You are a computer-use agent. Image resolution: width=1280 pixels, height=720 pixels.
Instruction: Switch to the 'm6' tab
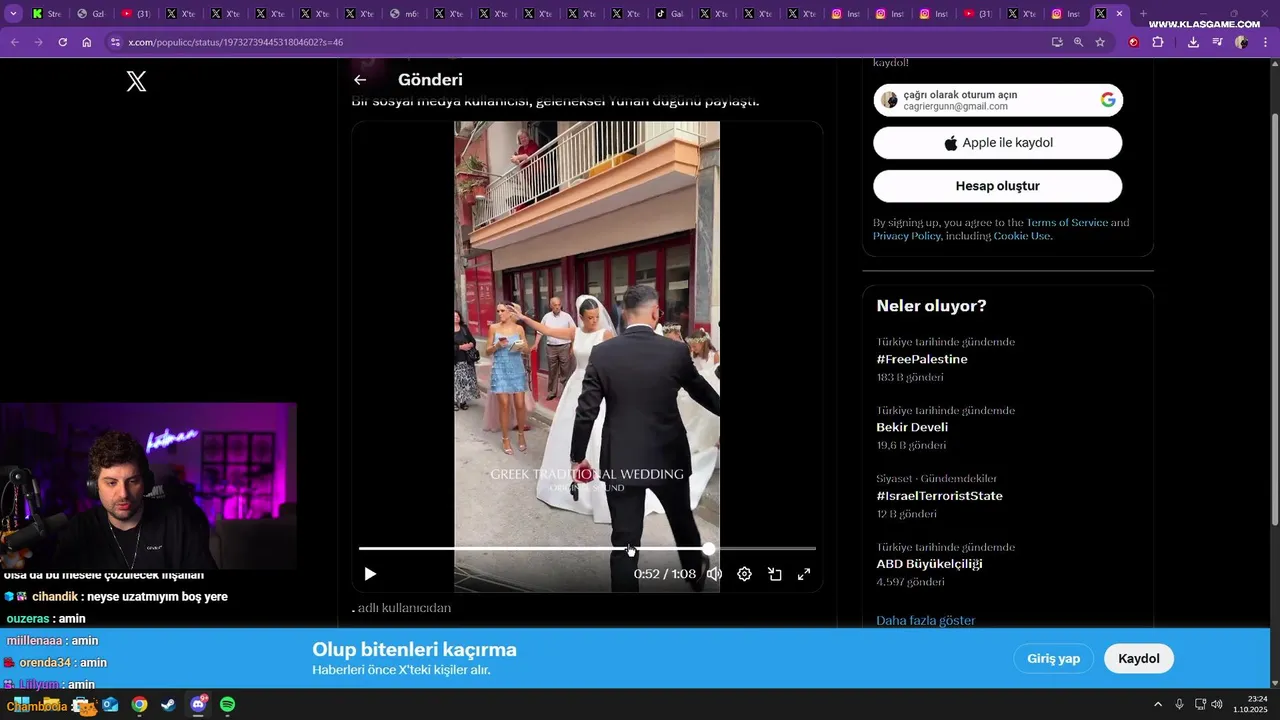(x=405, y=14)
